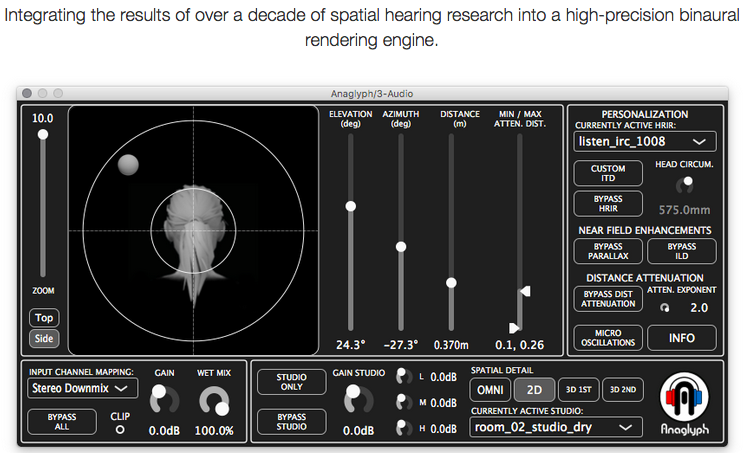
Task: Select 3D 2ND spatial detail
Action: click(623, 390)
